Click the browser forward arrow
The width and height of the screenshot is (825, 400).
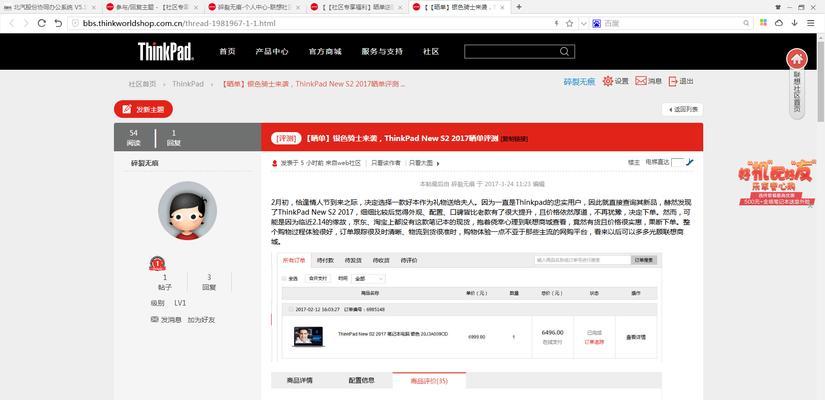(x=26, y=23)
